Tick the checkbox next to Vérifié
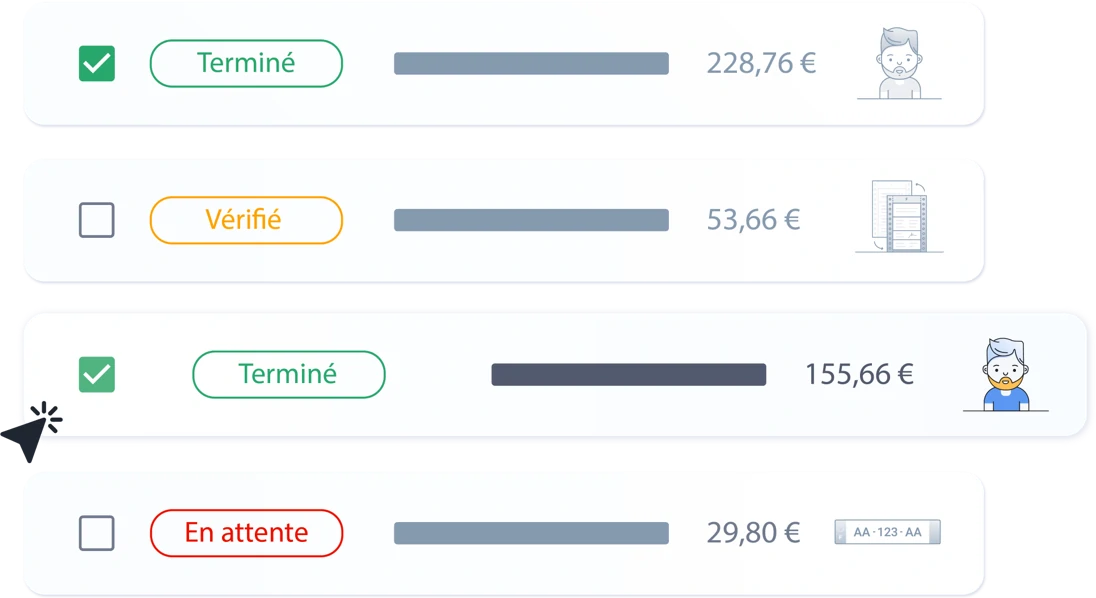1096x598 pixels. 96,220
